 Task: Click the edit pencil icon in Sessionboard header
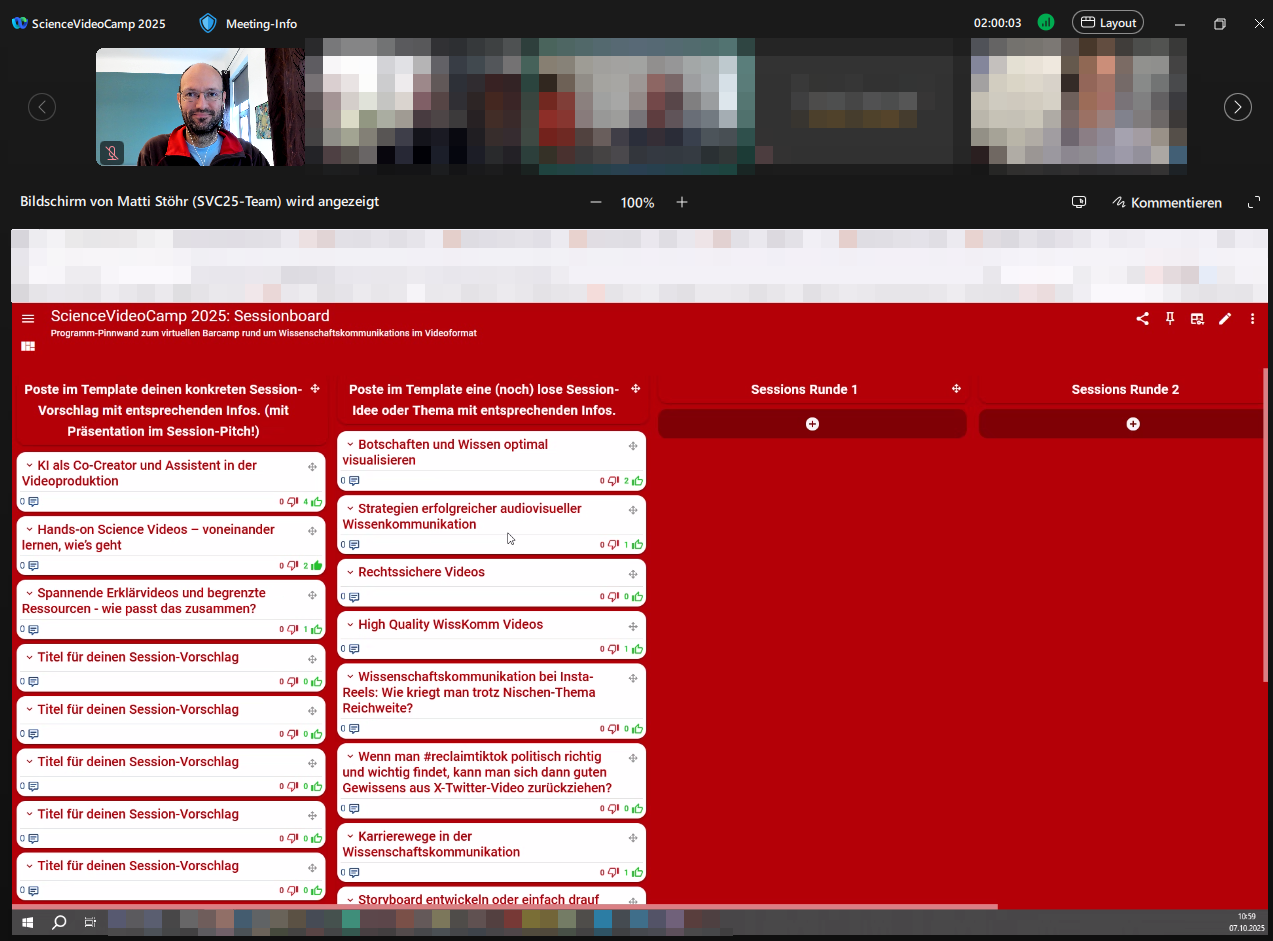(x=1225, y=319)
